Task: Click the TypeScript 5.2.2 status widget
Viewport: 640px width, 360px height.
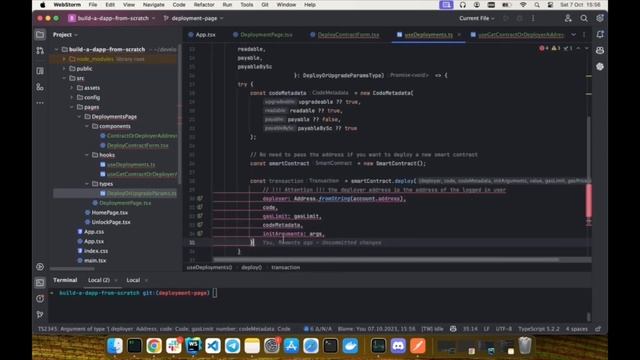Action: [539, 329]
